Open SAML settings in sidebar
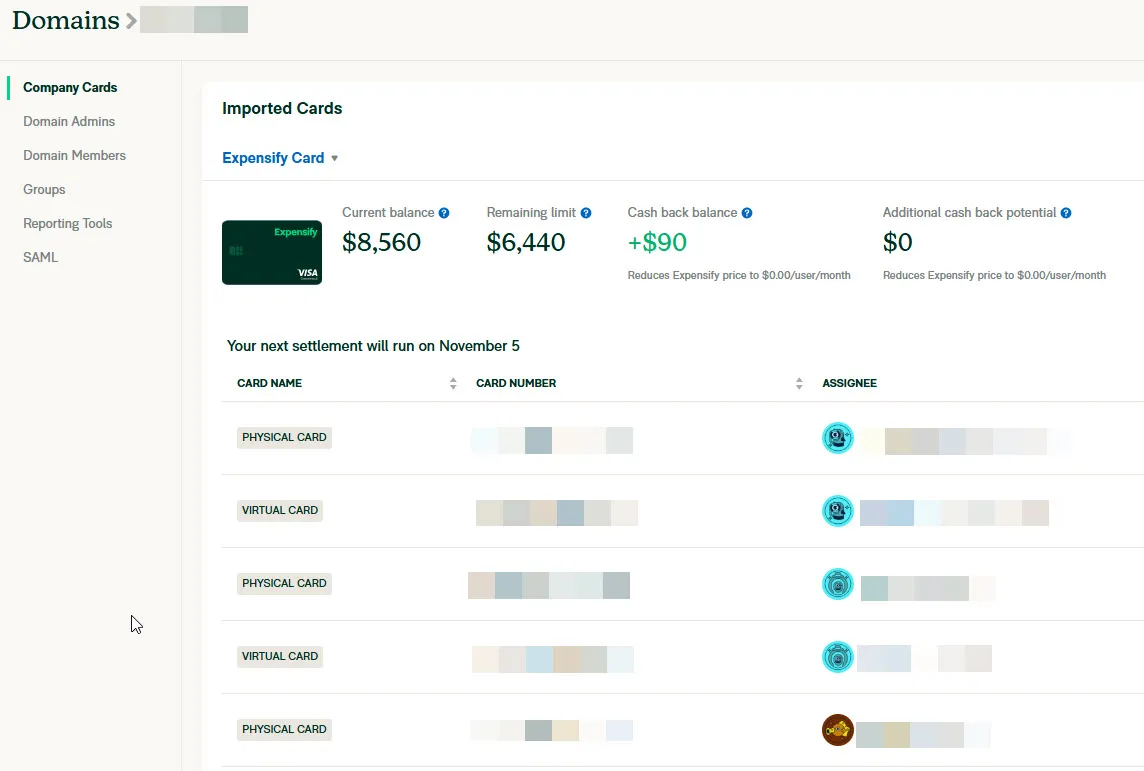 click(41, 258)
